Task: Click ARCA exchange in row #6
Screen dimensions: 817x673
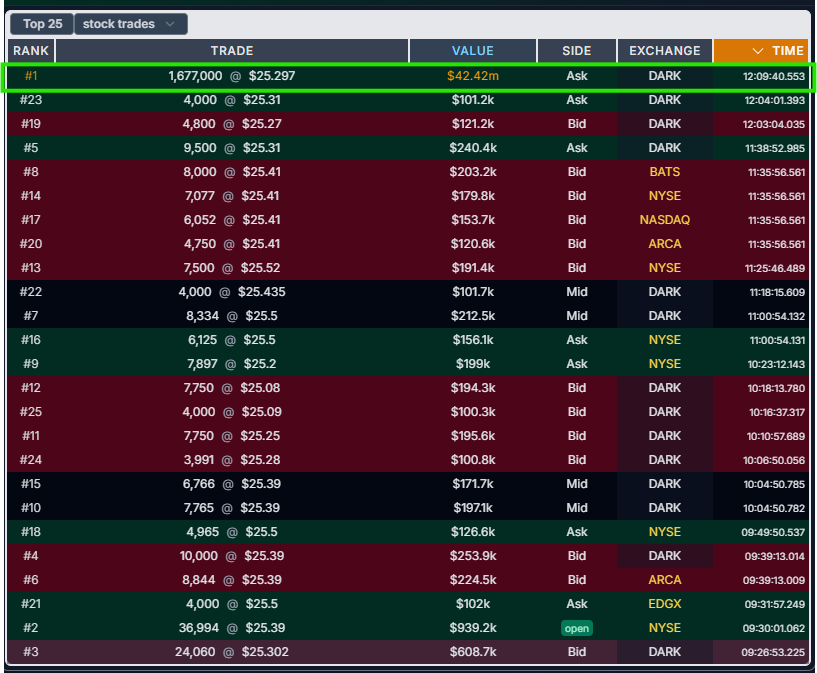Action: point(665,580)
